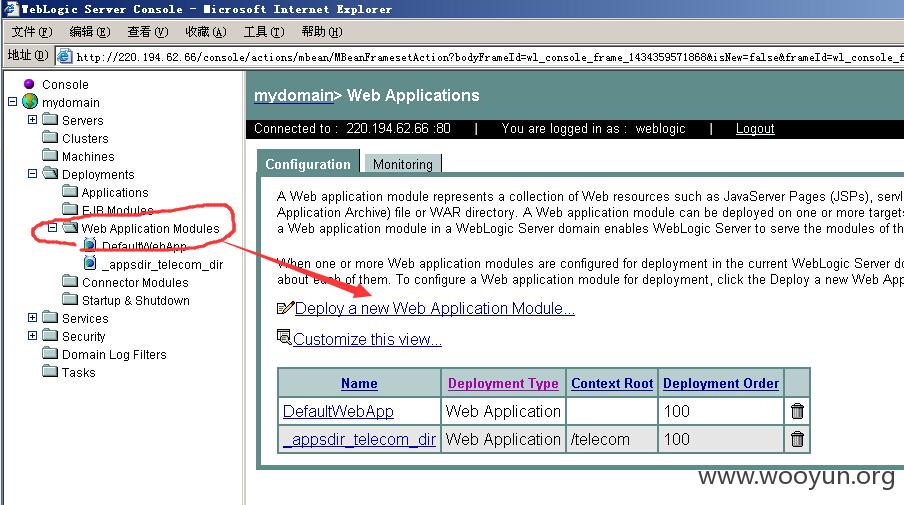Click the pencil icon beside Deploy link

pyautogui.click(x=285, y=308)
